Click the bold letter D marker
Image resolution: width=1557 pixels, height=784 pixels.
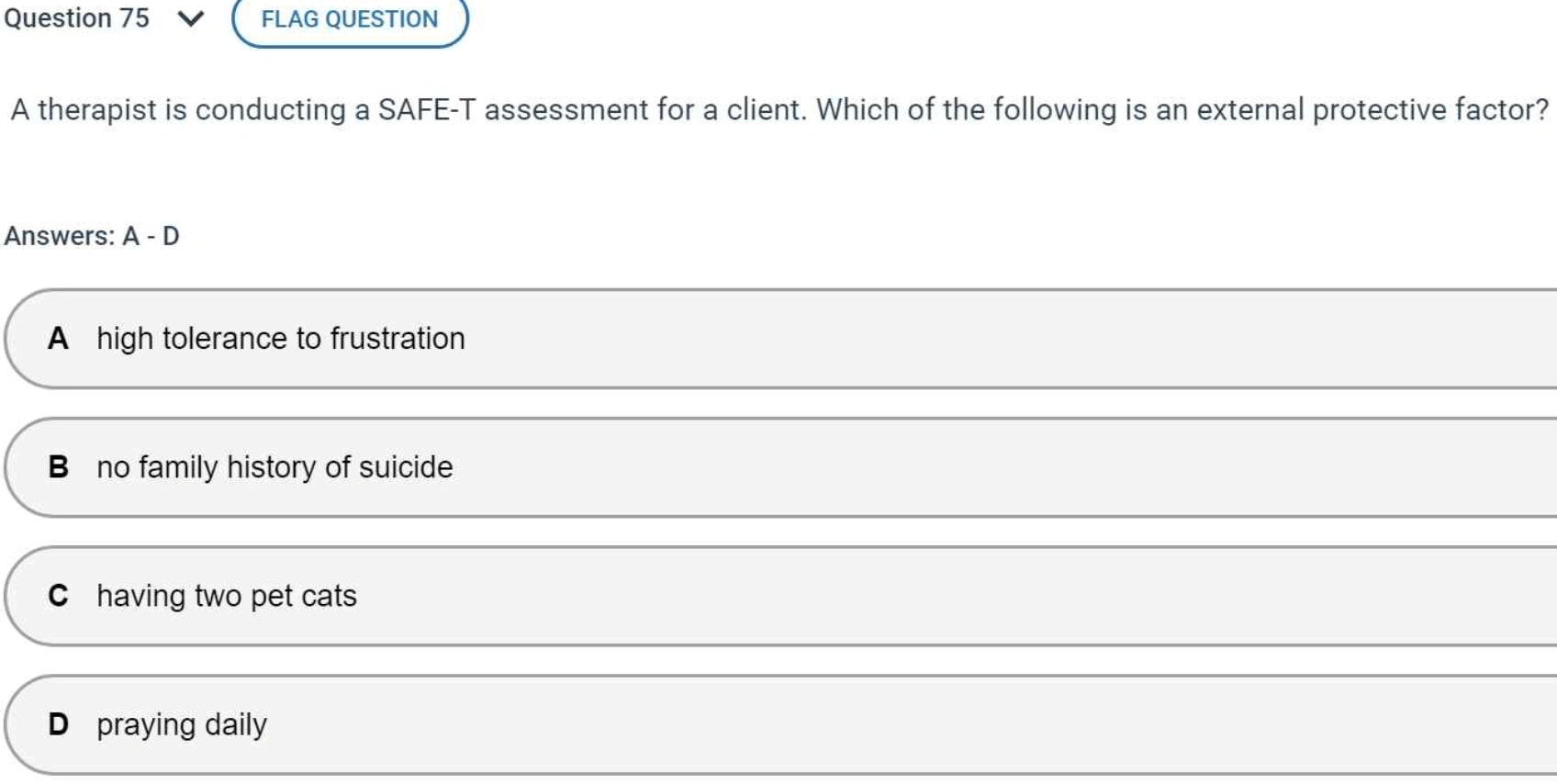click(59, 724)
